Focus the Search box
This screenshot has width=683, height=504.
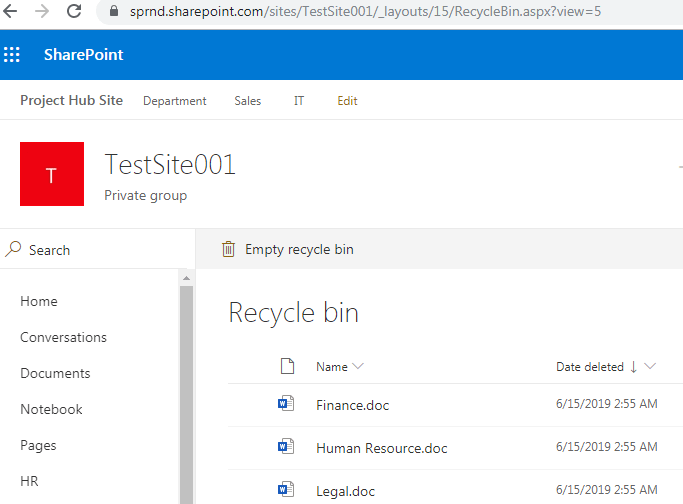[x=100, y=250]
